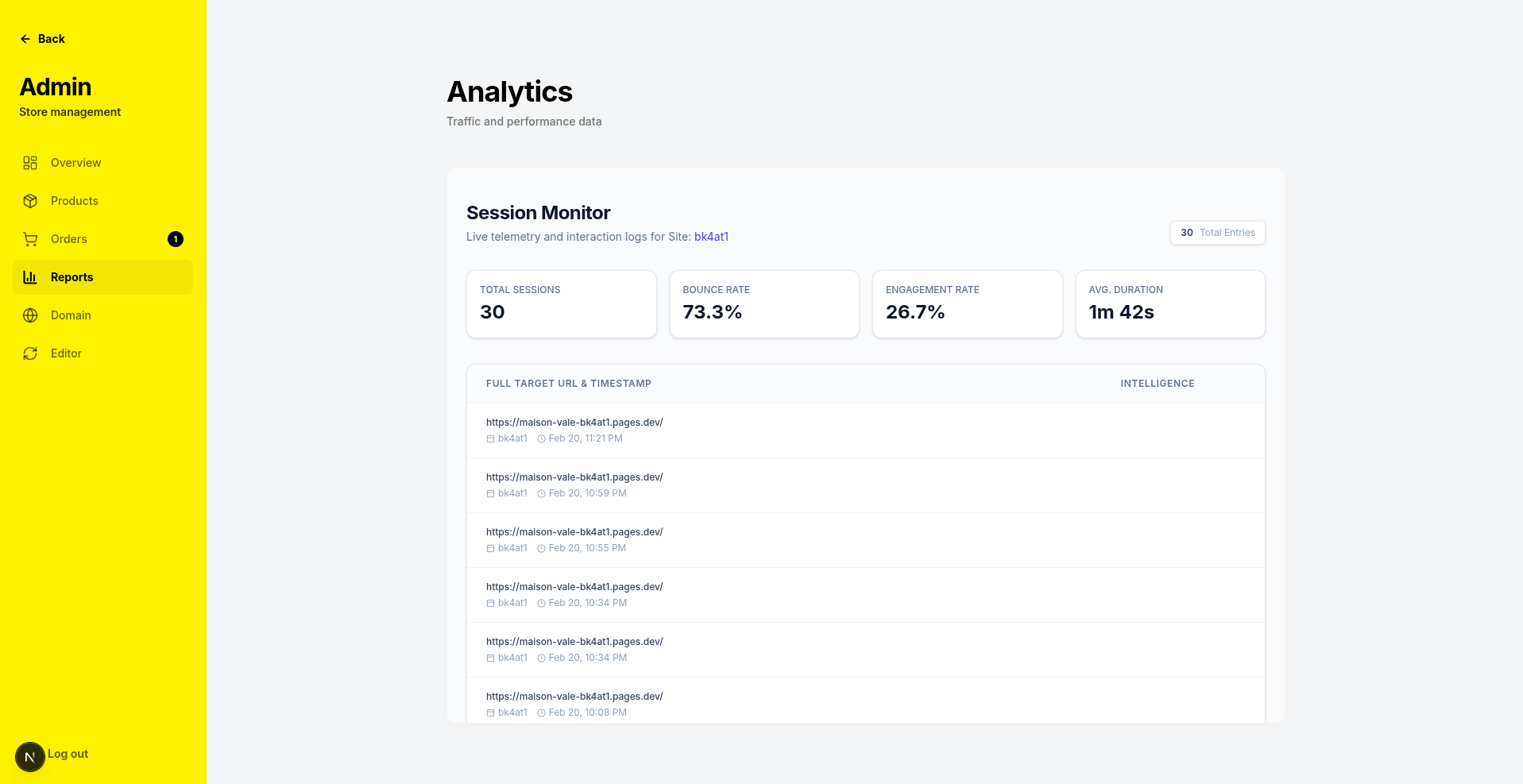
Task: Open the Overview menu item
Action: [75, 163]
